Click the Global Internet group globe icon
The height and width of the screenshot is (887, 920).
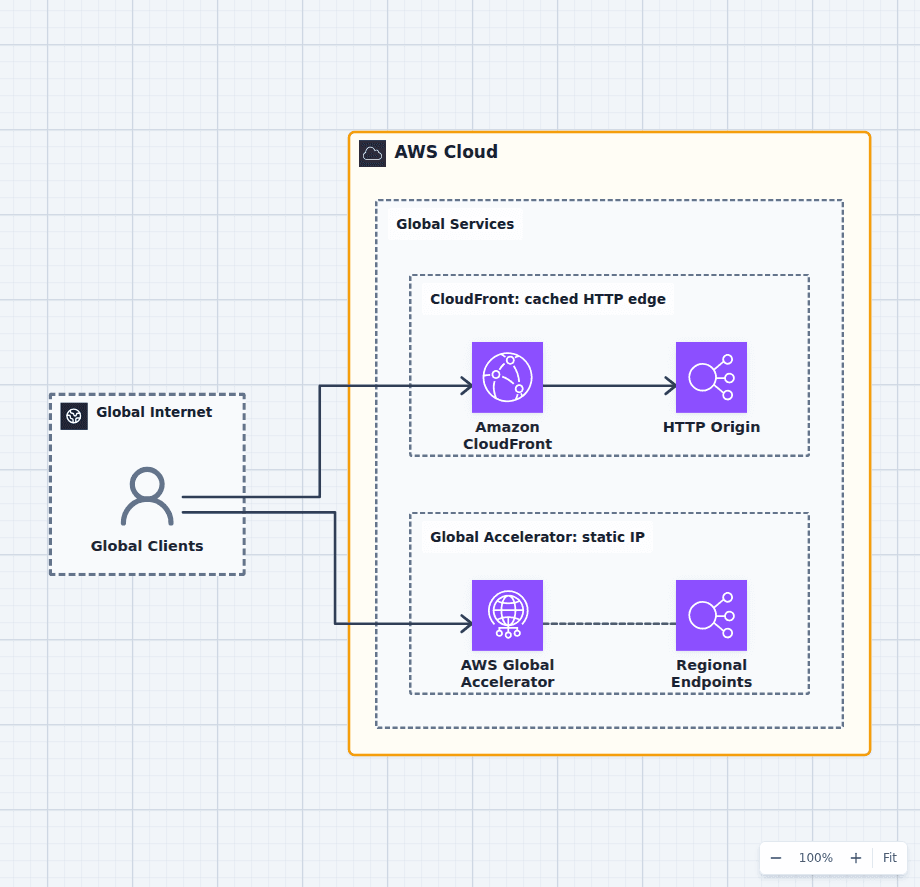coord(74,416)
